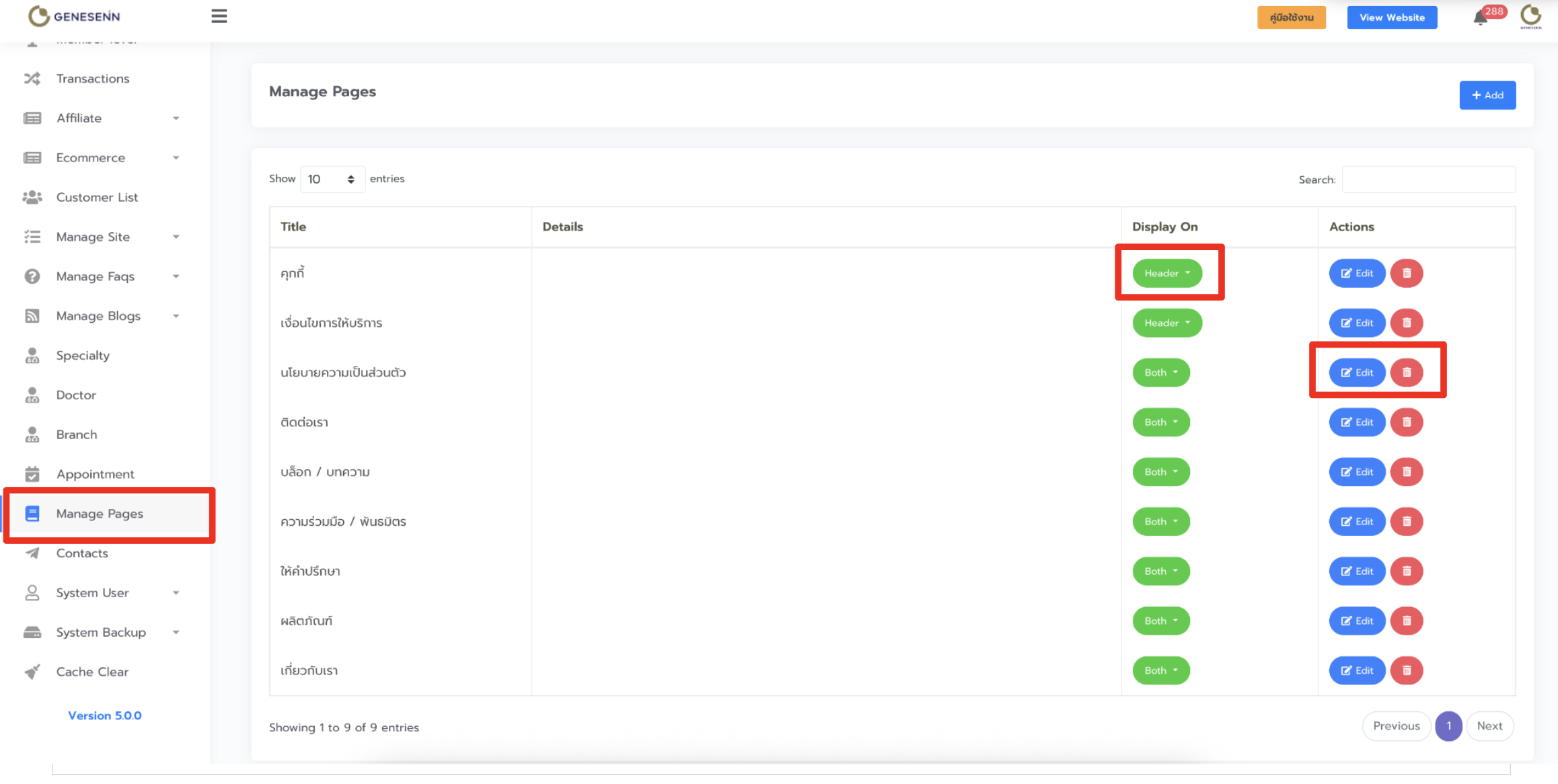Delete the คุกกี้ page via trash icon
Image resolution: width=1558 pixels, height=784 pixels.
click(x=1406, y=273)
